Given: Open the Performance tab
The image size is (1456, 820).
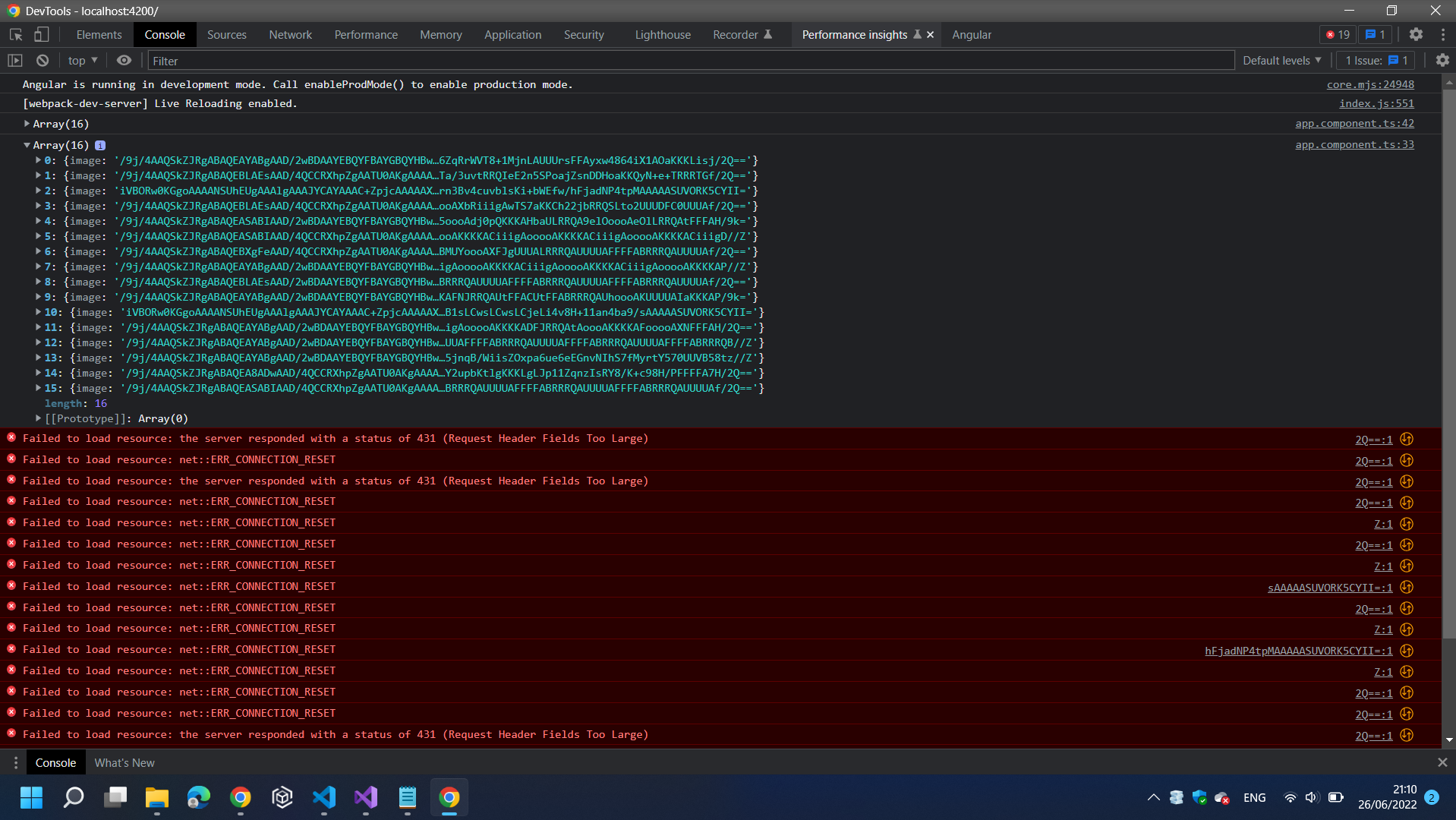Looking at the screenshot, I should pyautogui.click(x=366, y=35).
